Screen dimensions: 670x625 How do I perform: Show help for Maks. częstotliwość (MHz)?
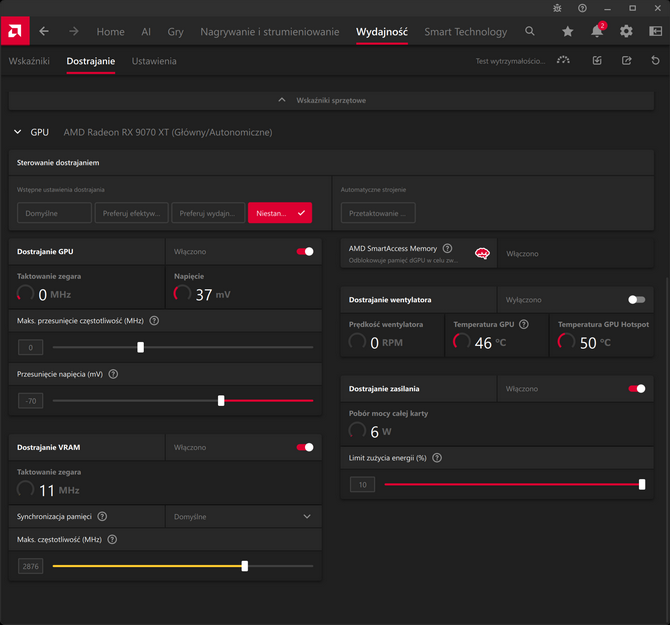112,539
